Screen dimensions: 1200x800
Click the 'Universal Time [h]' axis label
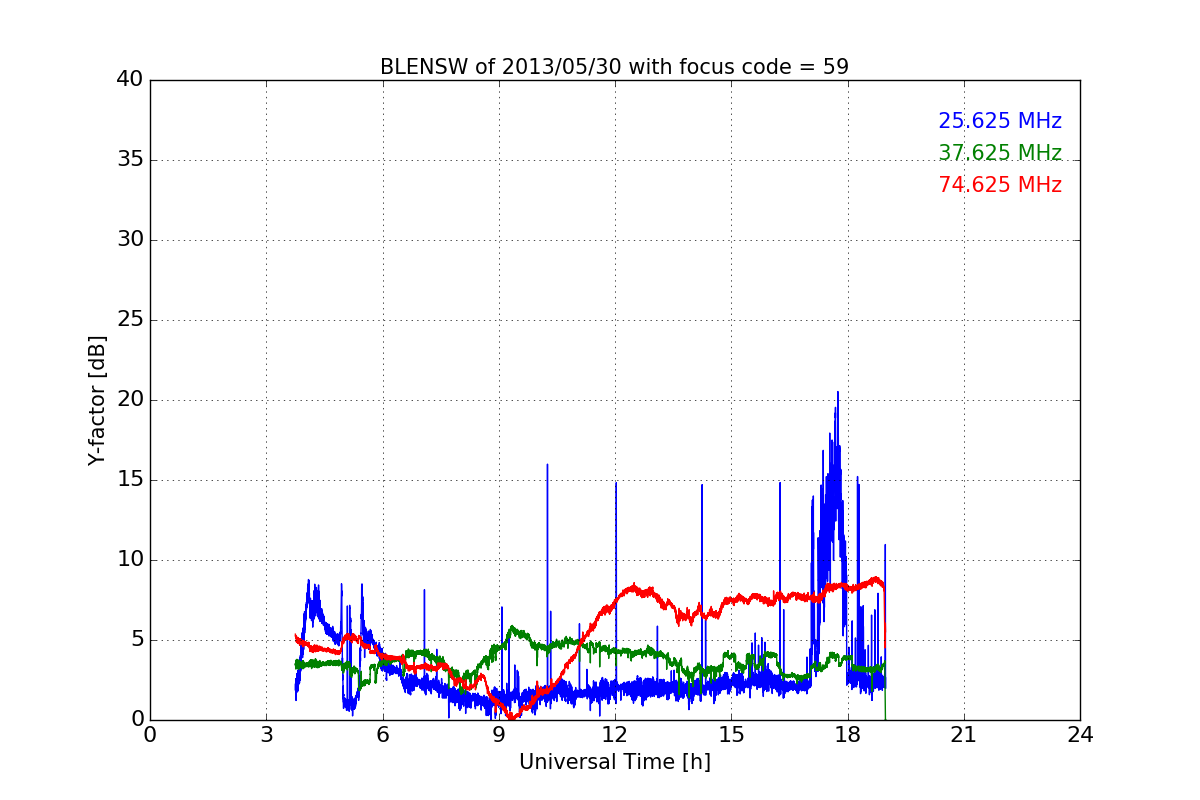click(x=614, y=762)
